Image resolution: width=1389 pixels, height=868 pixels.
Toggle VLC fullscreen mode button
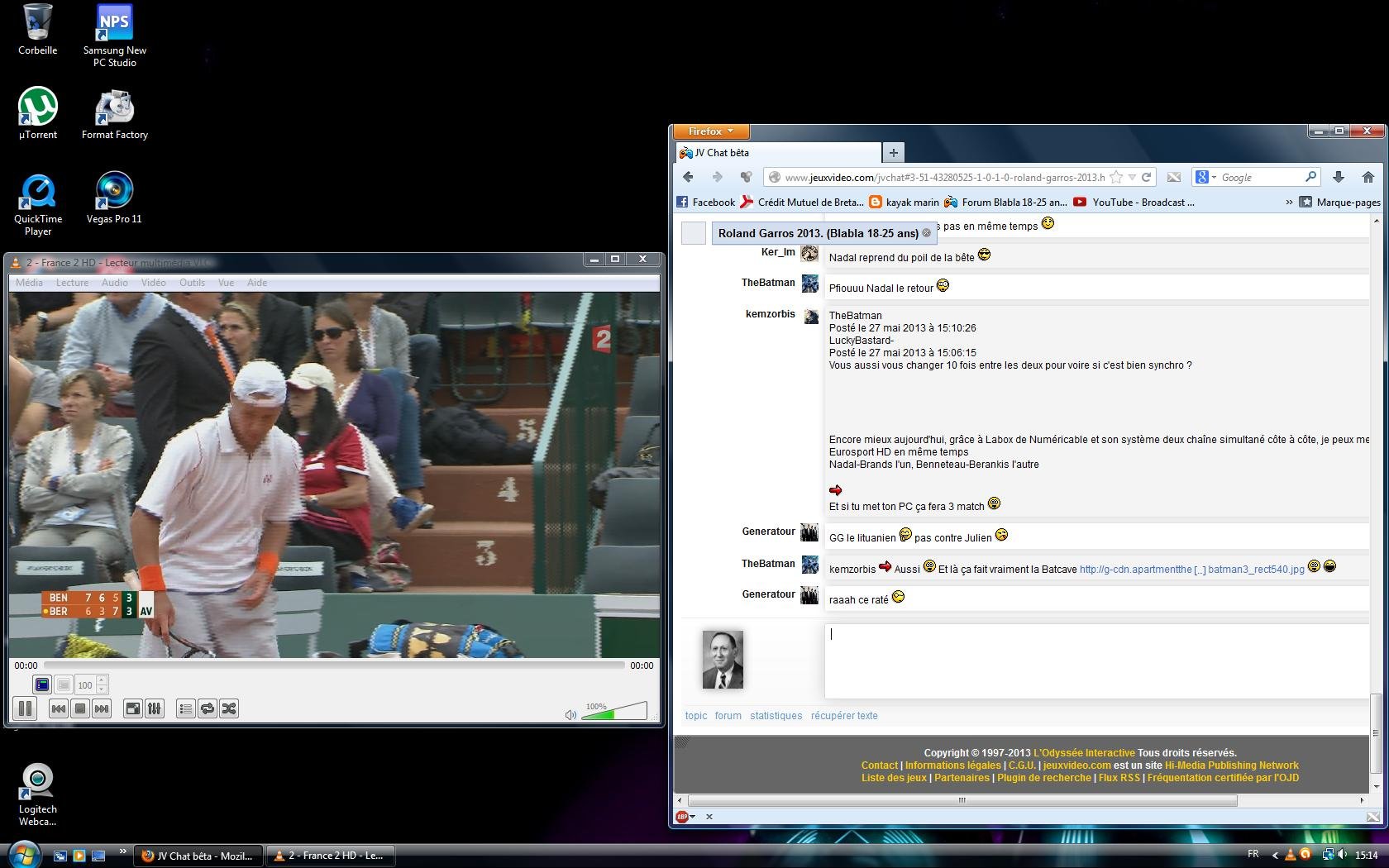click(x=132, y=708)
